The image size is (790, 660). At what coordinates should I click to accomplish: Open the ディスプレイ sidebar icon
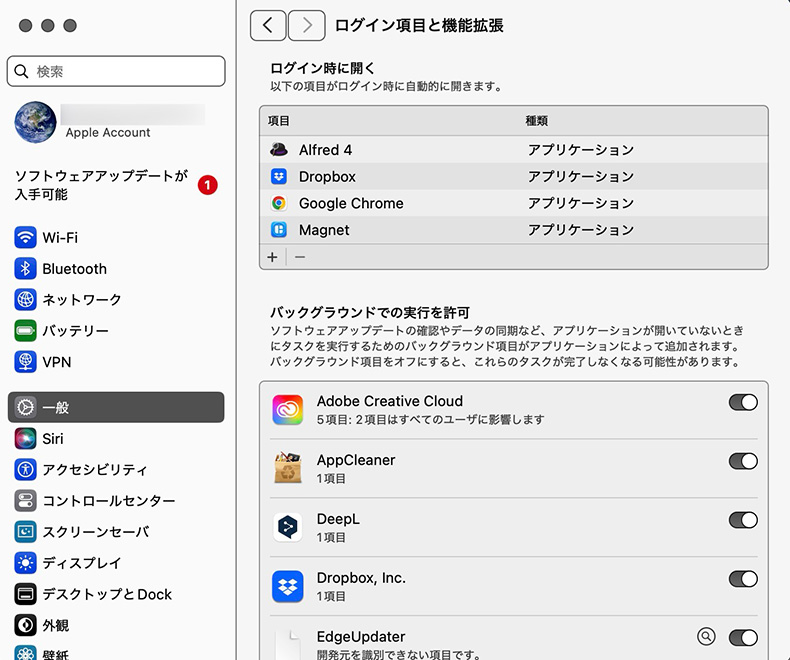click(x=26, y=563)
